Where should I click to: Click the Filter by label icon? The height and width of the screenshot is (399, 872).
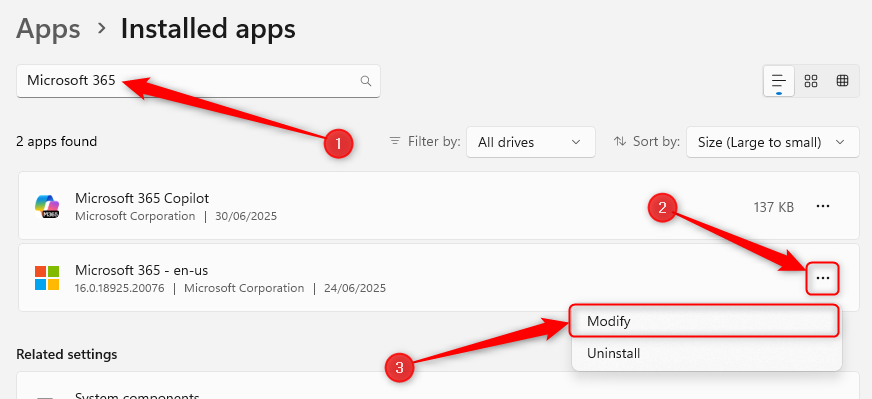point(395,141)
